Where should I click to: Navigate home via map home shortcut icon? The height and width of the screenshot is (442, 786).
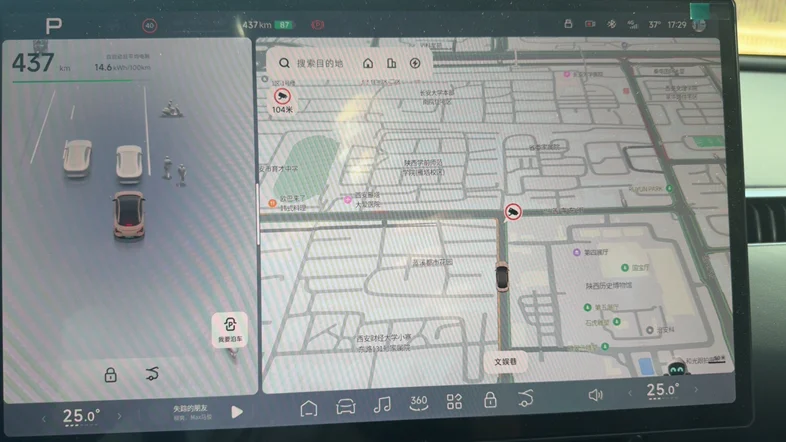[x=368, y=63]
